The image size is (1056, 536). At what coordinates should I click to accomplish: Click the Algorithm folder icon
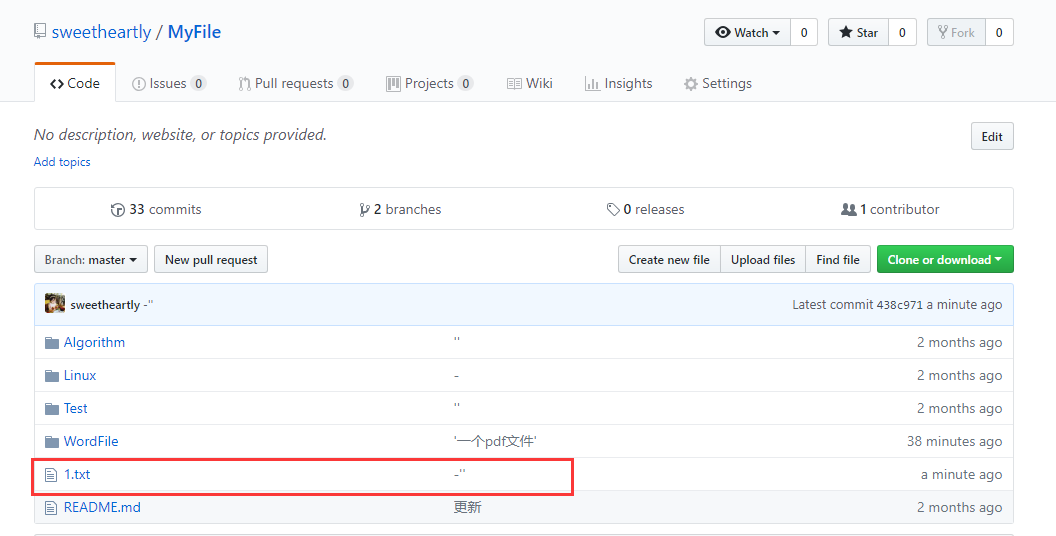click(x=52, y=343)
